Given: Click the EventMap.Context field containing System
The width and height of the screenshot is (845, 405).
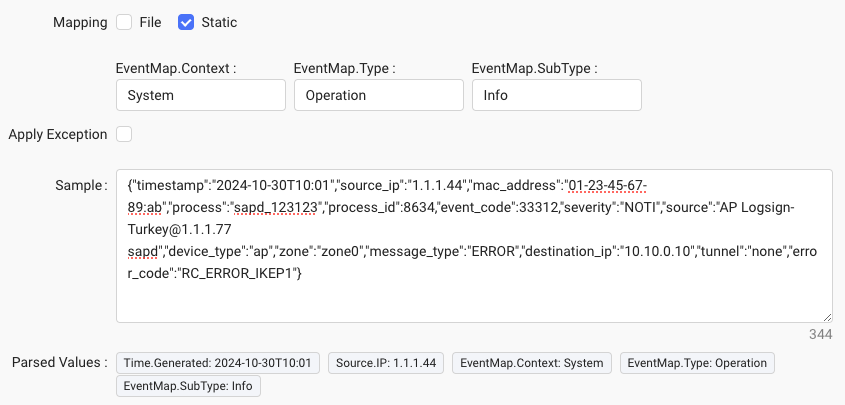Looking at the screenshot, I should coord(201,96).
